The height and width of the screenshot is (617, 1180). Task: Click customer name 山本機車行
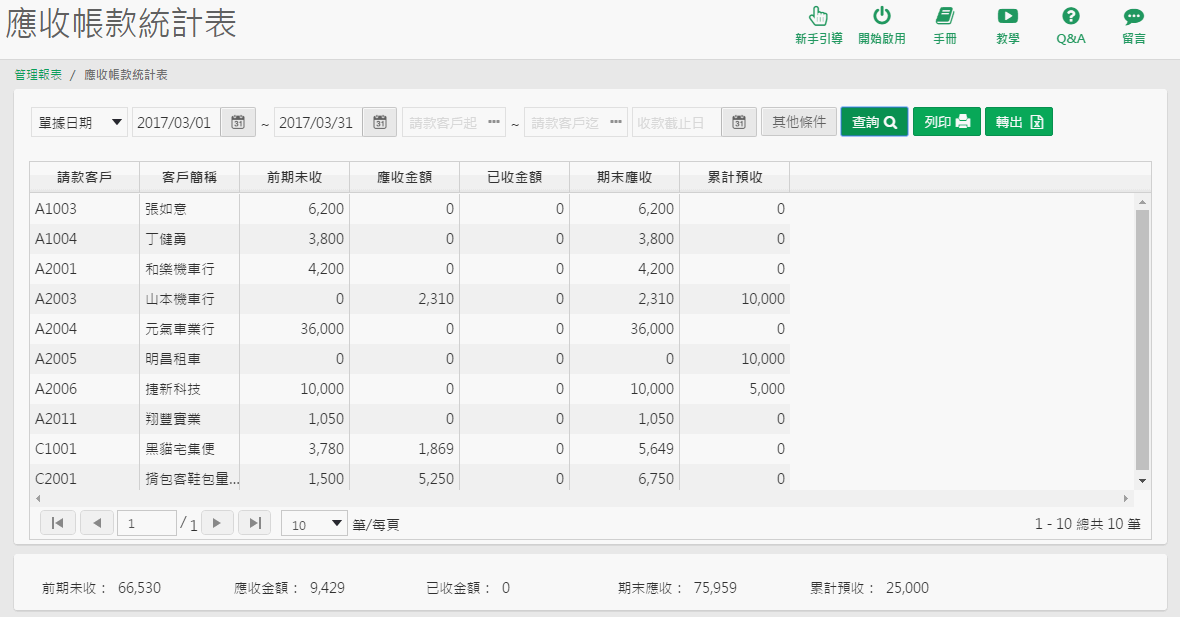coord(180,299)
